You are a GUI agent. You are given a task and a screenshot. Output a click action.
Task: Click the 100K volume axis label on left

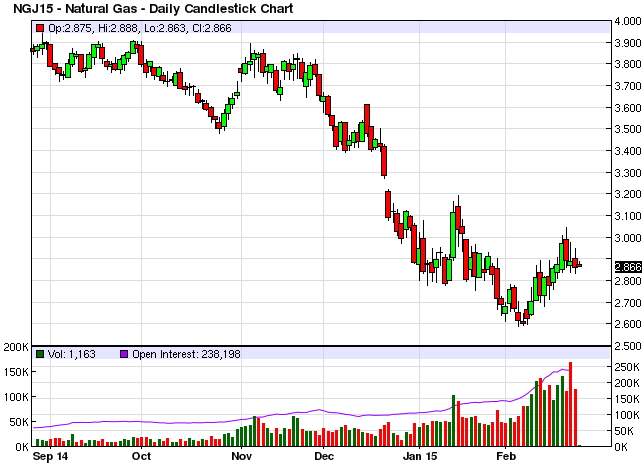pos(16,397)
